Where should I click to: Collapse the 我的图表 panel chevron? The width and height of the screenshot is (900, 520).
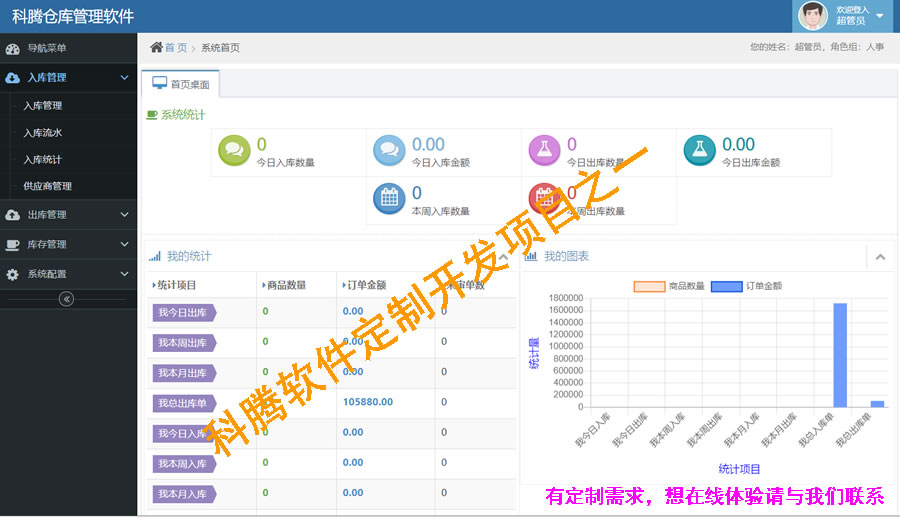880,257
